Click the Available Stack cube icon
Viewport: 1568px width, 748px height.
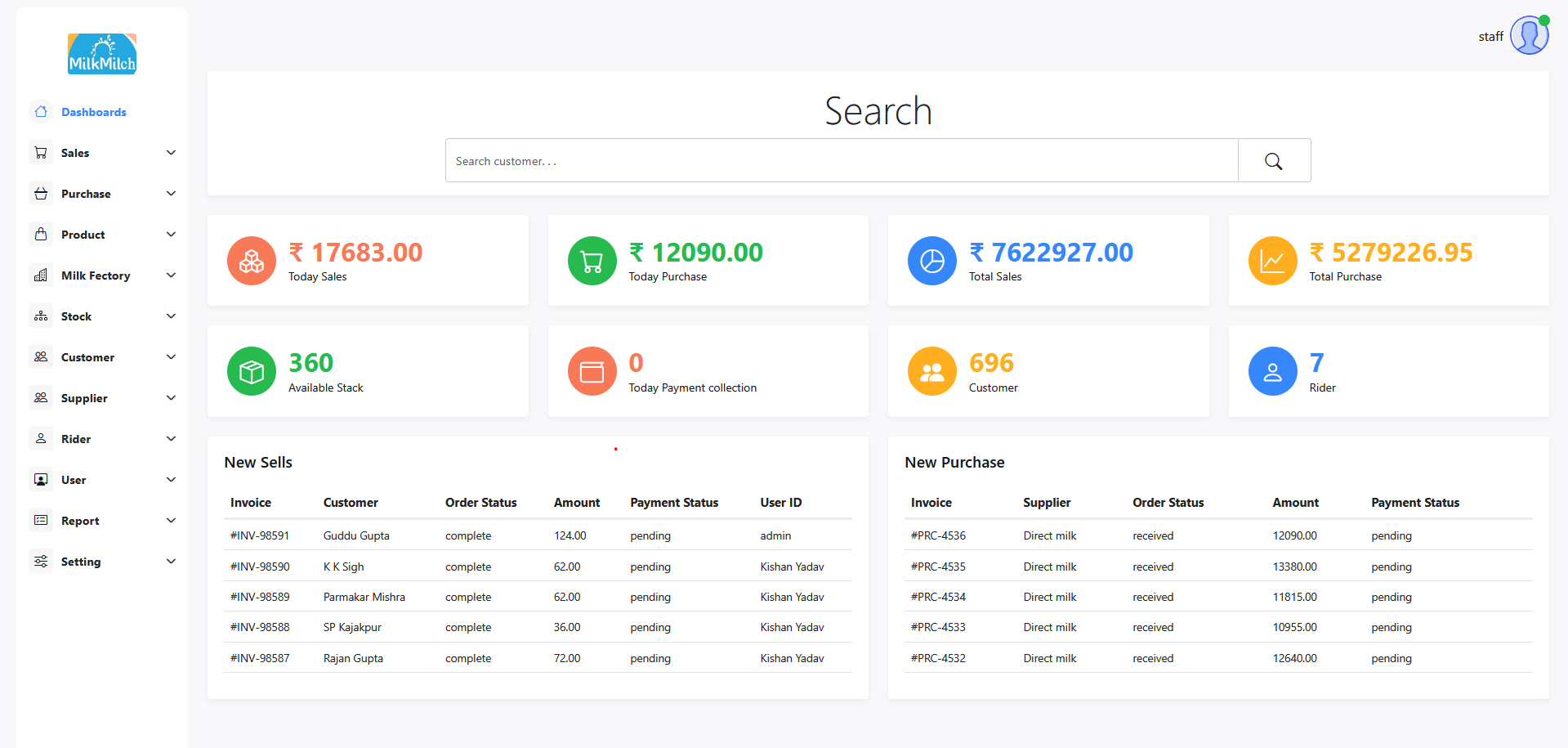tap(251, 371)
